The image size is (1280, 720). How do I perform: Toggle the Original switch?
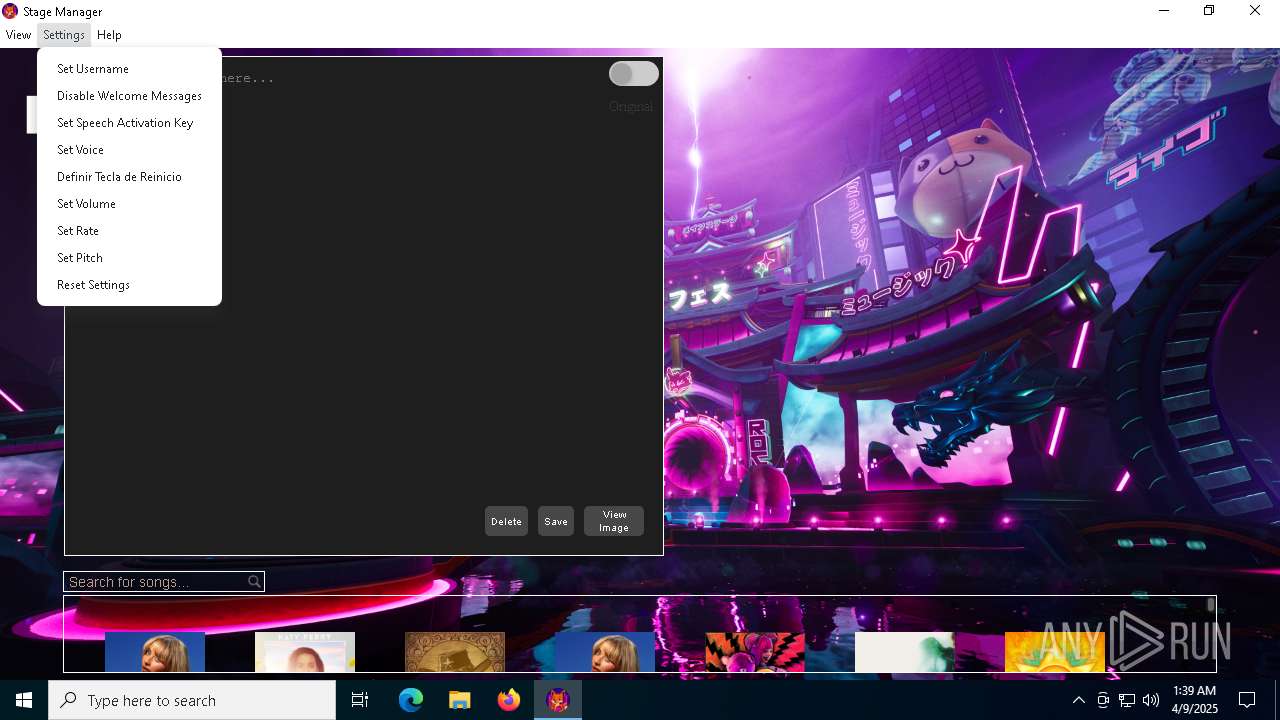click(x=634, y=74)
